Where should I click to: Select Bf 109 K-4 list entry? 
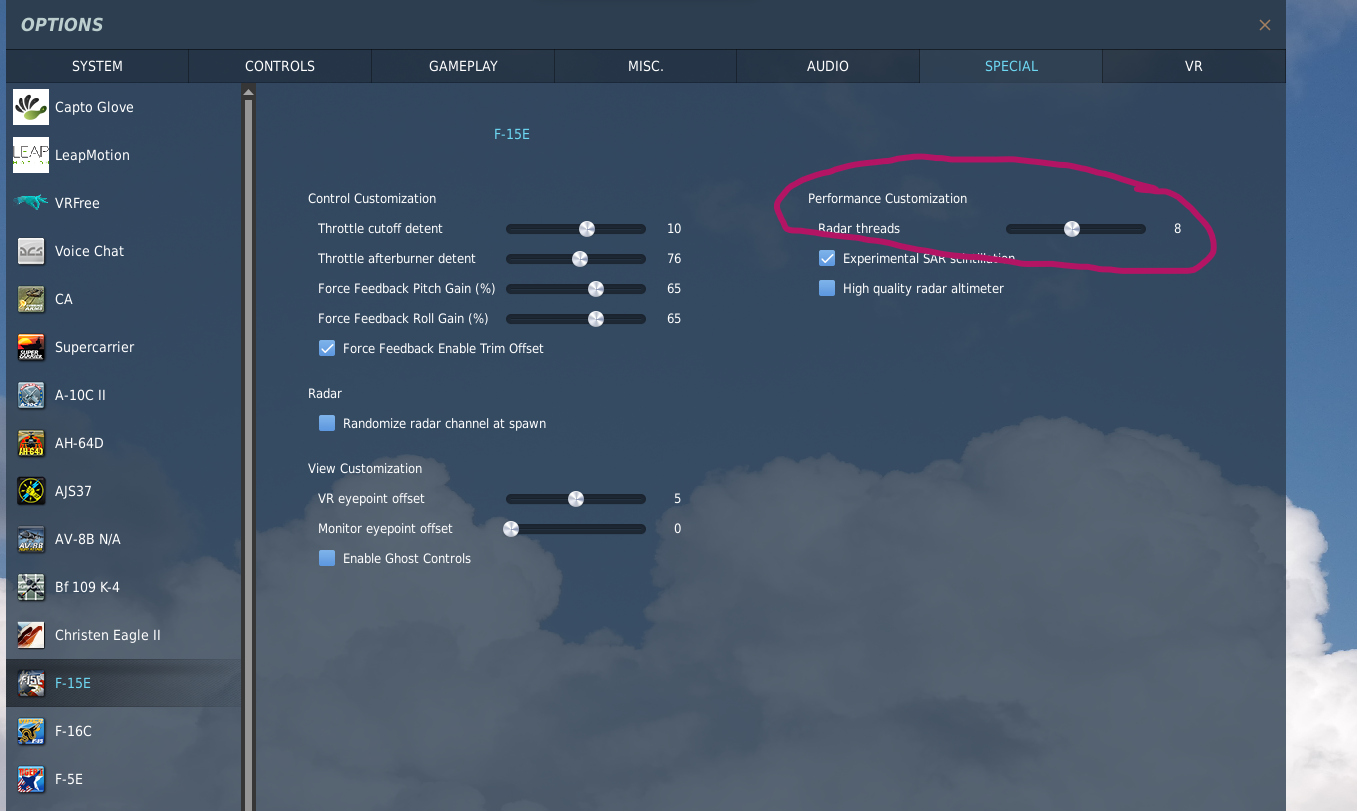pyautogui.click(x=123, y=587)
